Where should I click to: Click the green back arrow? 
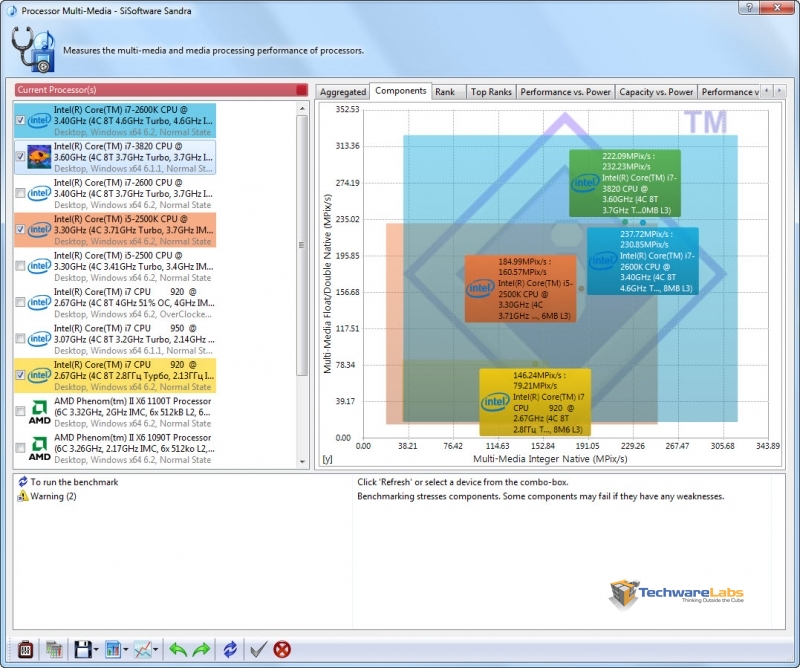178,649
